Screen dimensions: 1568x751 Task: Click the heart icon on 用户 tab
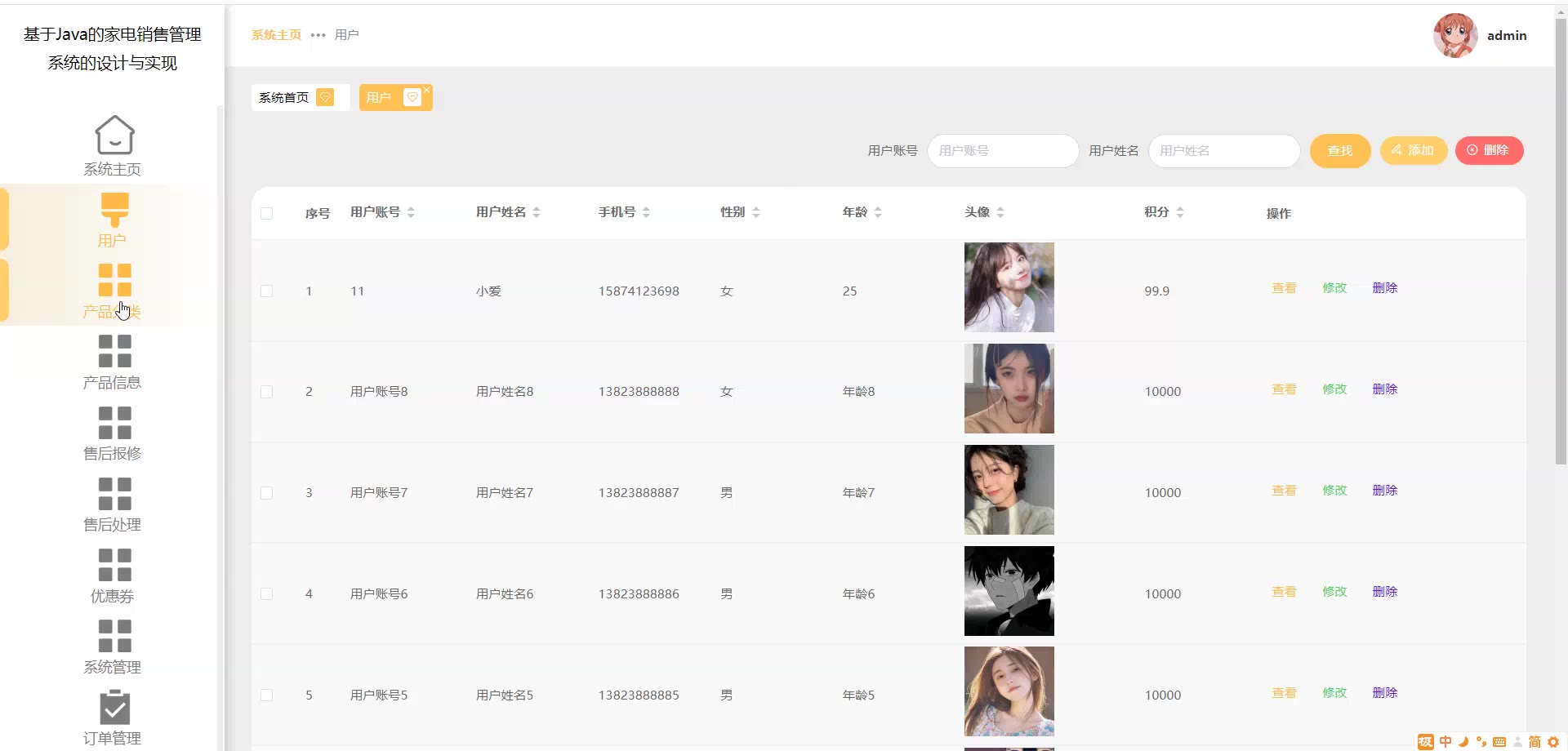(x=412, y=97)
